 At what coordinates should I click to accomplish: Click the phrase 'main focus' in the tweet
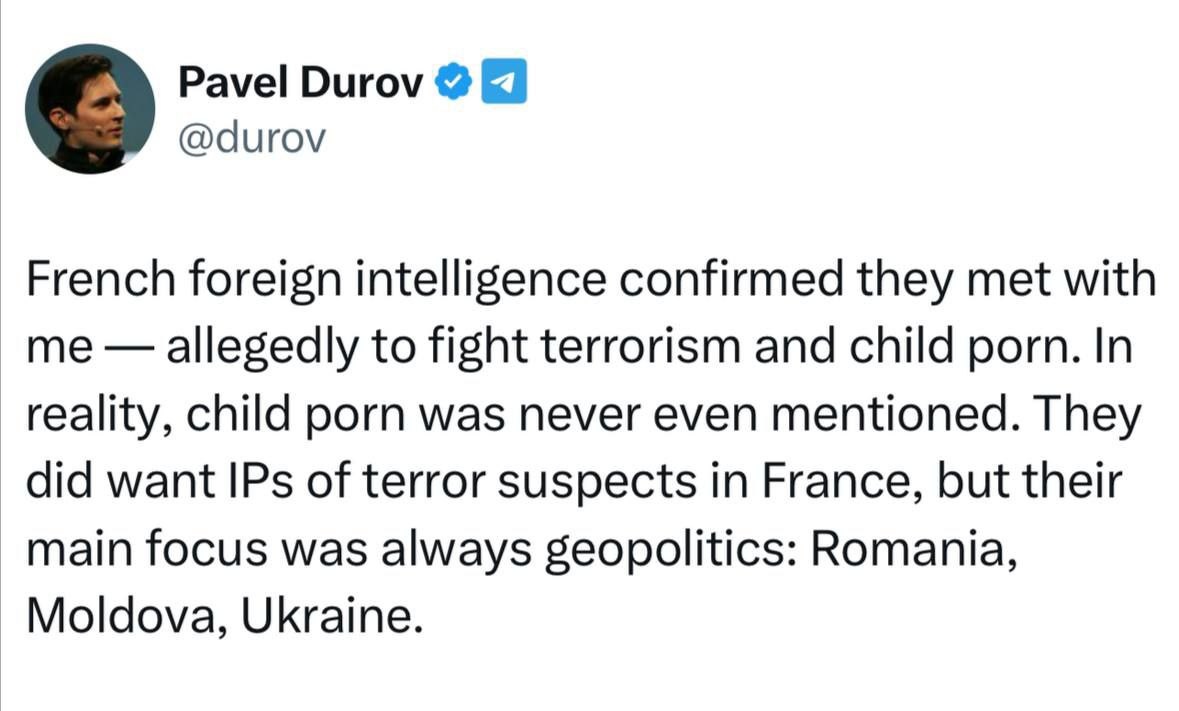tap(147, 550)
